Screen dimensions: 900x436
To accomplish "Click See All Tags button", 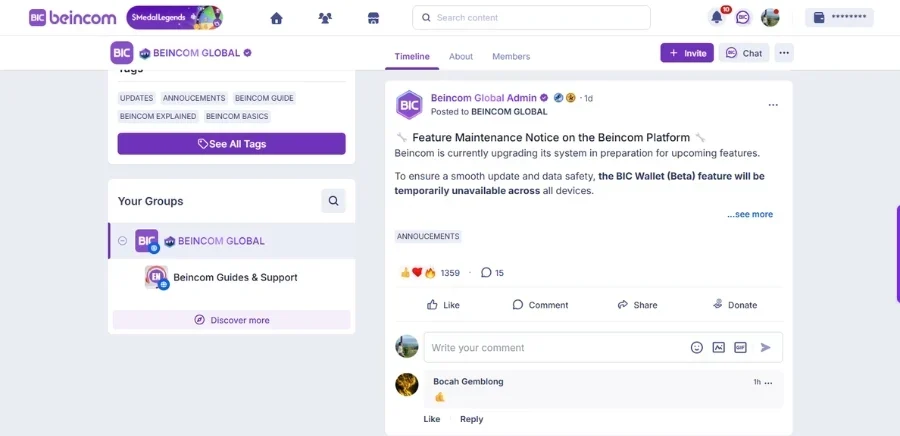I will [x=231, y=144].
